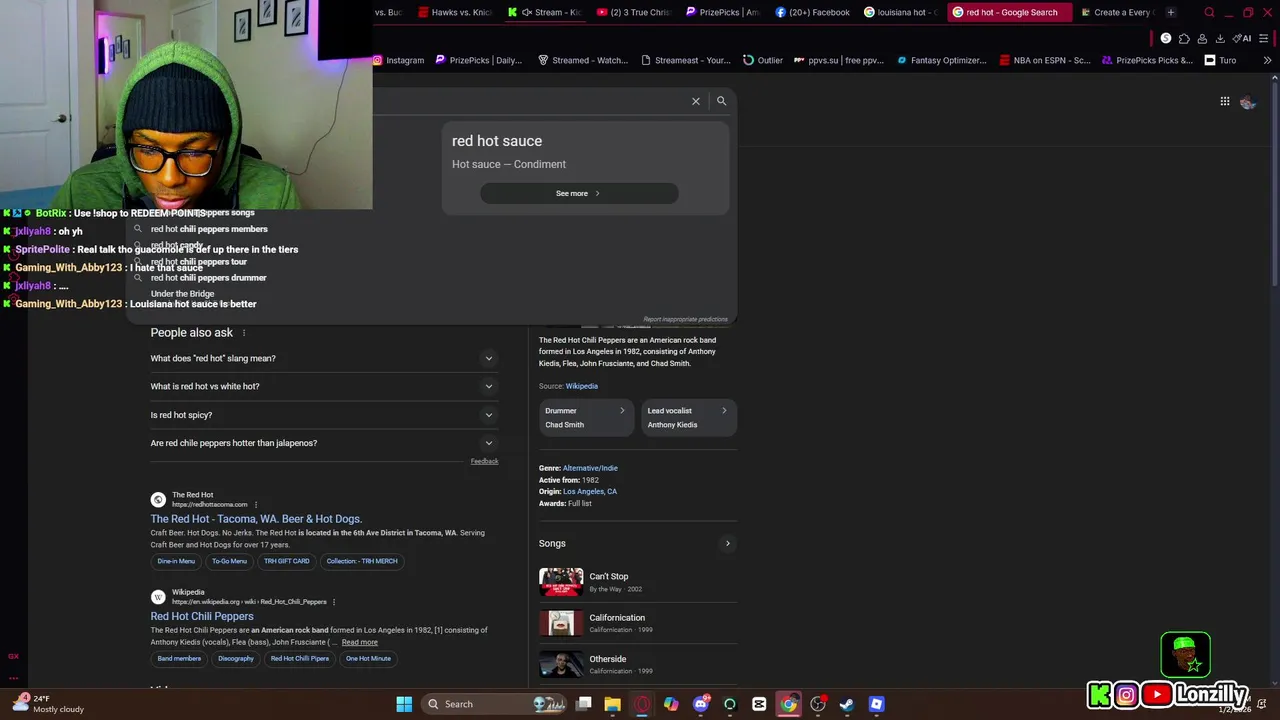Image resolution: width=1280 pixels, height=720 pixels.
Task: Expand the Songs section arrow
Action: [727, 544]
